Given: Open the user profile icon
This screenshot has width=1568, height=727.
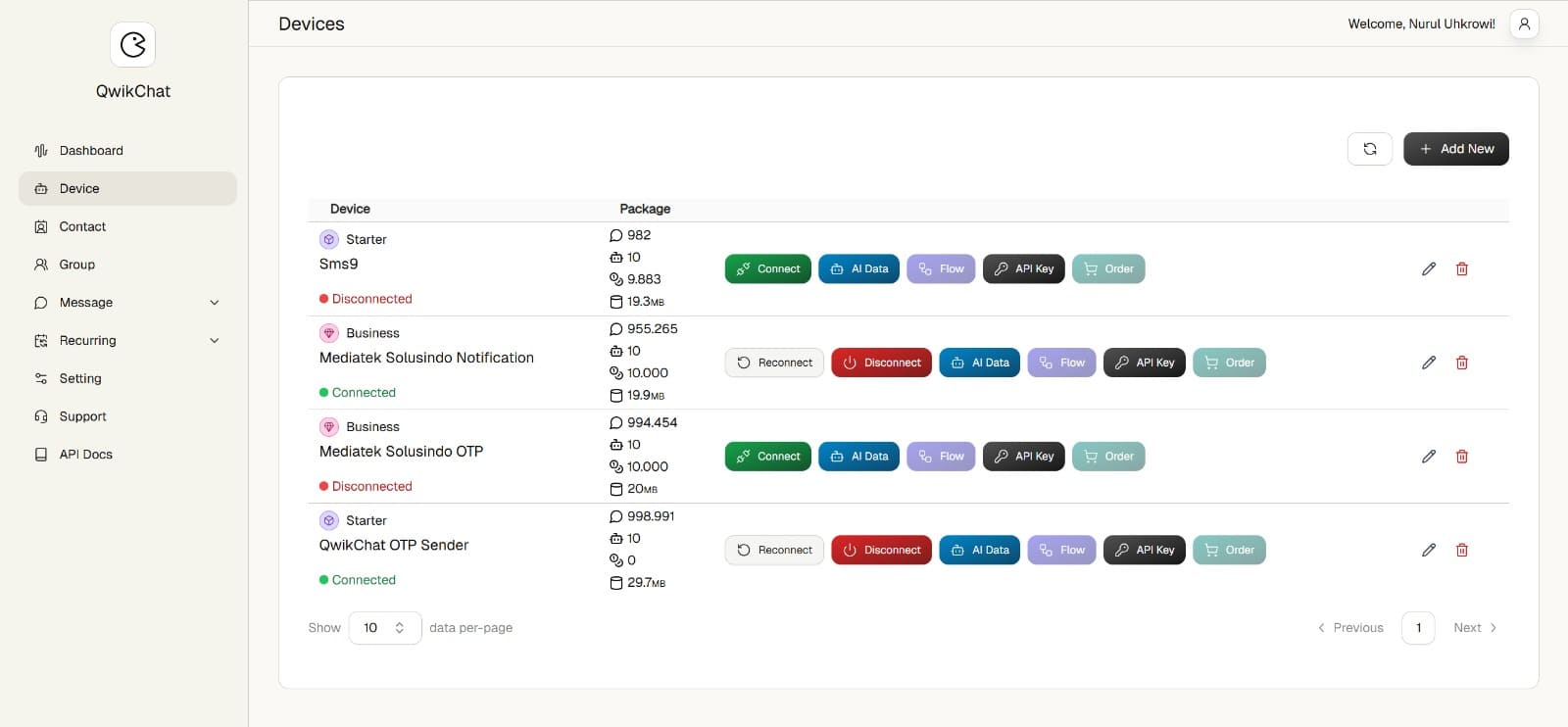Looking at the screenshot, I should [x=1524, y=24].
